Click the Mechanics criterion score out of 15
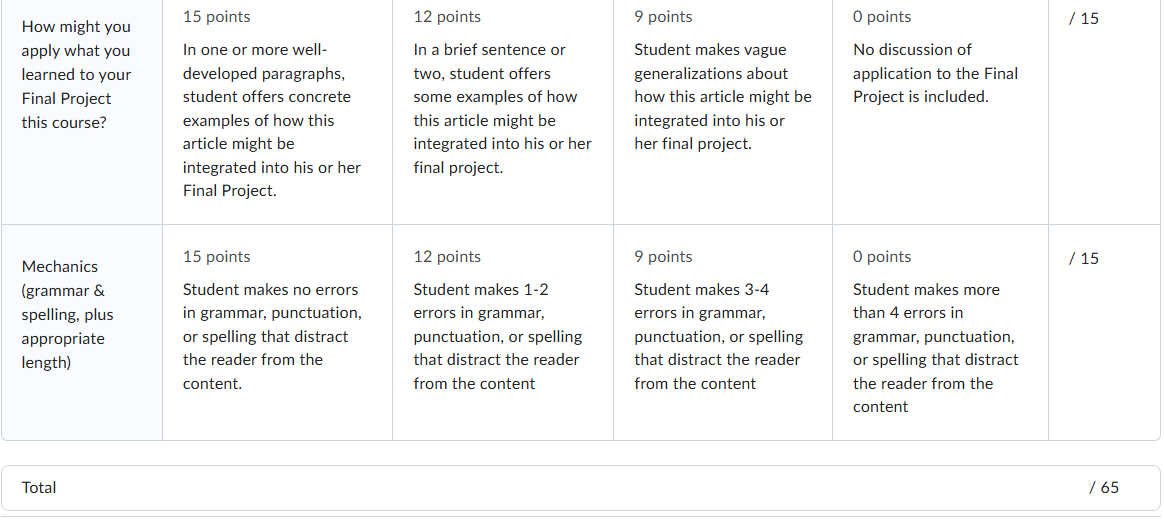This screenshot has width=1164, height=525. pos(1084,258)
